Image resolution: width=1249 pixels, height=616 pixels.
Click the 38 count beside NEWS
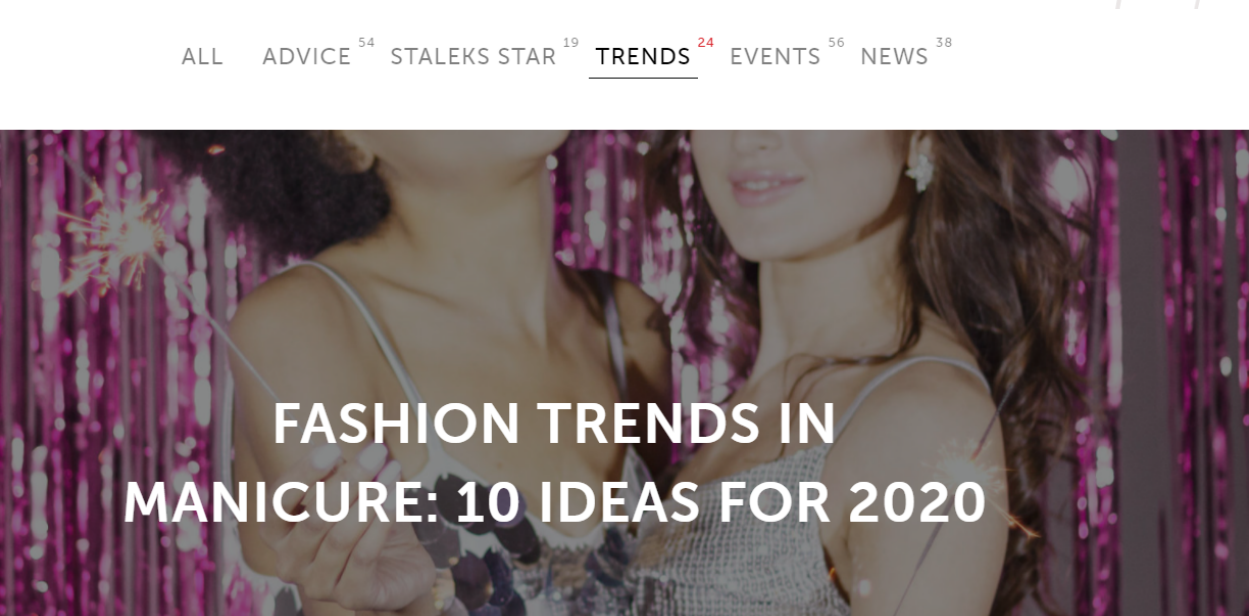pyautogui.click(x=944, y=43)
